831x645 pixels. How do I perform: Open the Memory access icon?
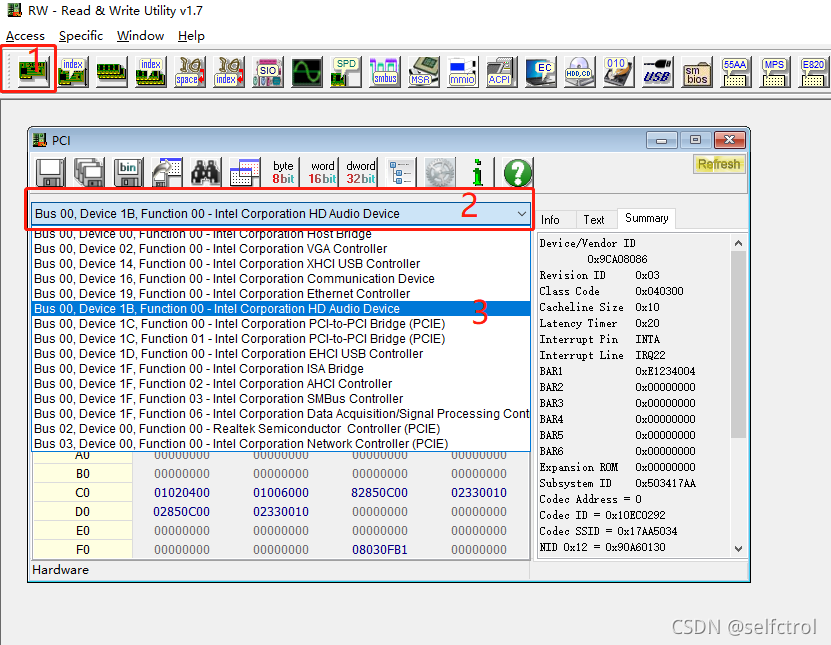[x=111, y=72]
